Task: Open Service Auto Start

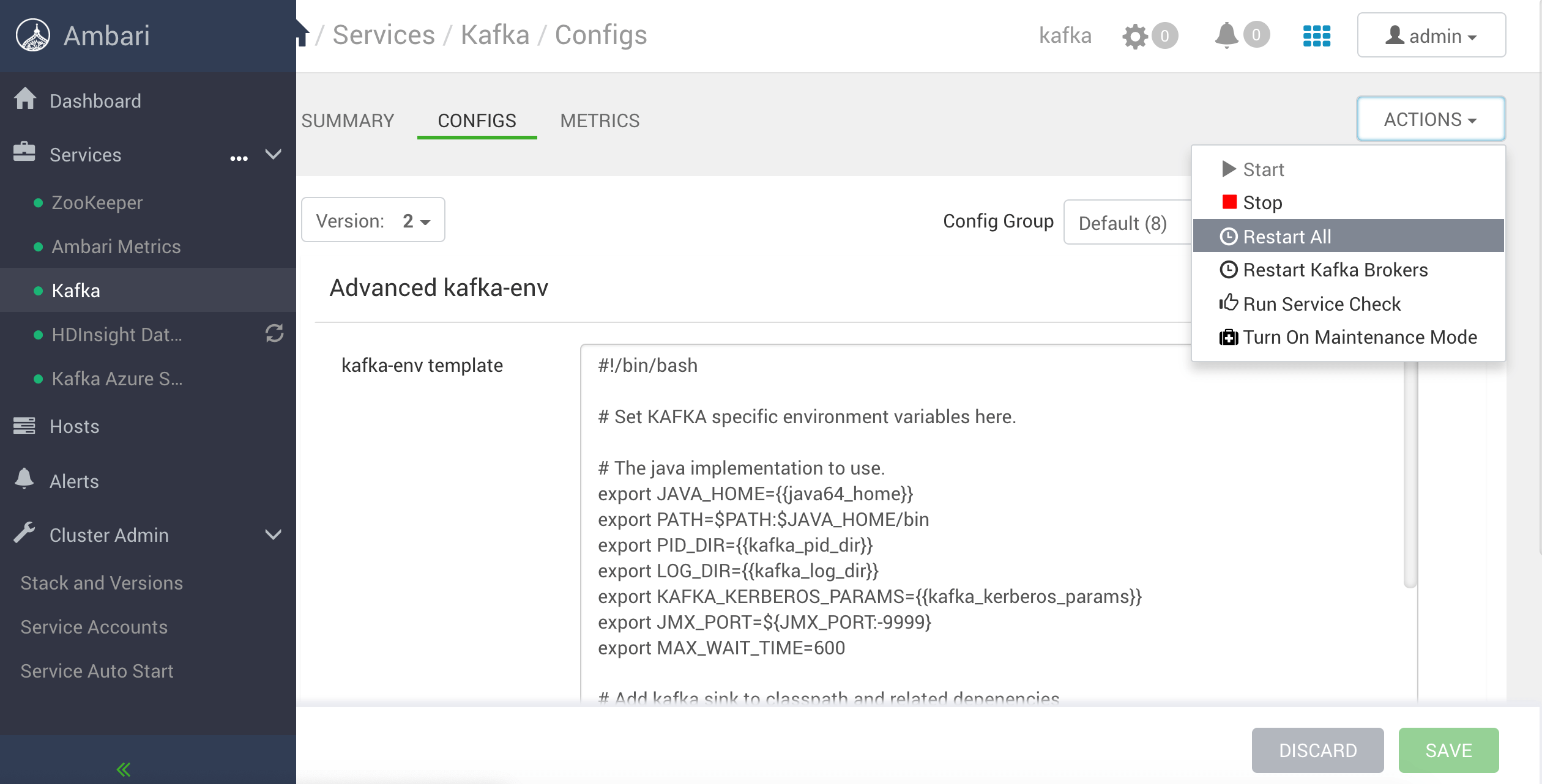Action: click(x=97, y=671)
